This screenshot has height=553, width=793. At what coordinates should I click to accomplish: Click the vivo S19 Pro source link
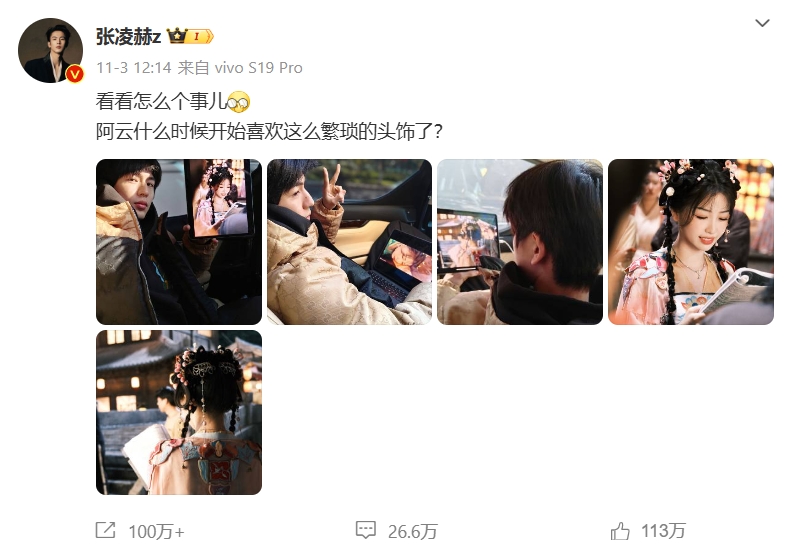258,67
